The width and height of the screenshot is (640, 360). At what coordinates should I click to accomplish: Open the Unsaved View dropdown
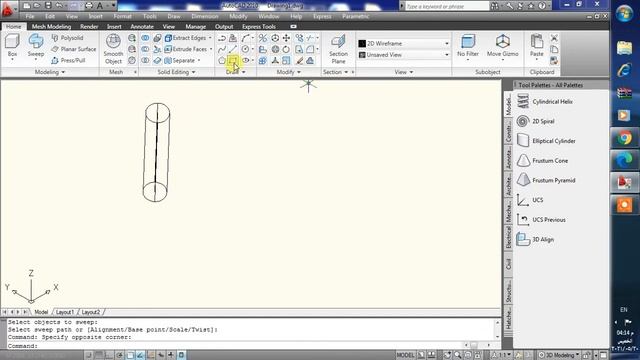(x=403, y=55)
